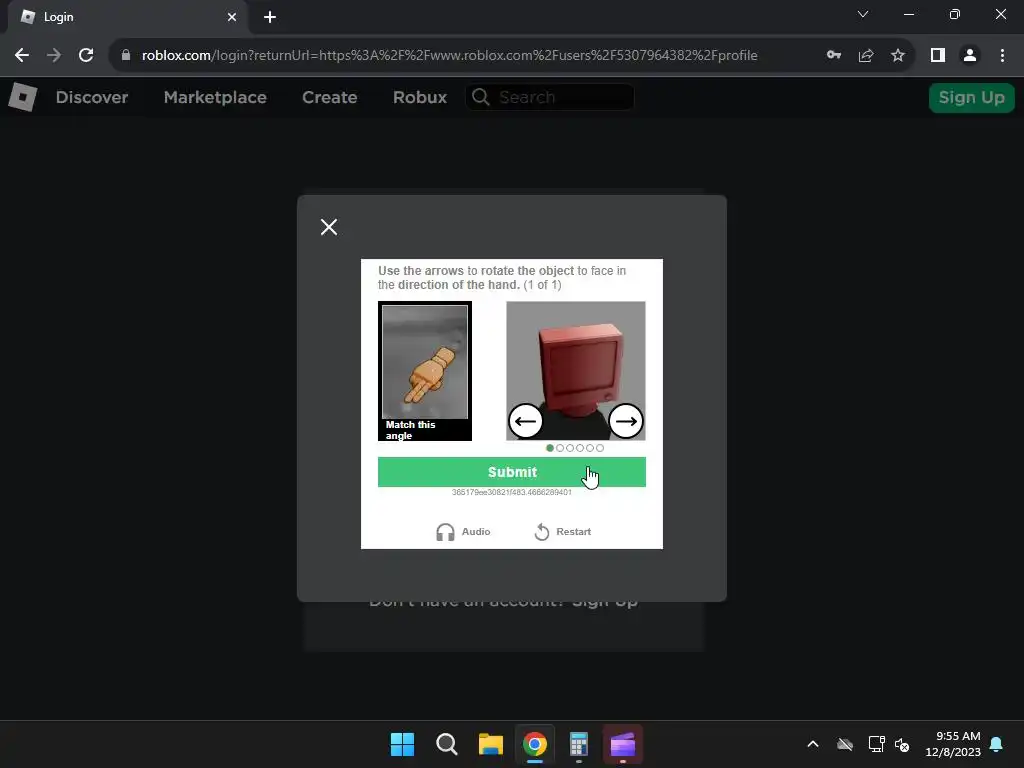The height and width of the screenshot is (768, 1024).
Task: Go back in browser history
Action: pos(22,56)
